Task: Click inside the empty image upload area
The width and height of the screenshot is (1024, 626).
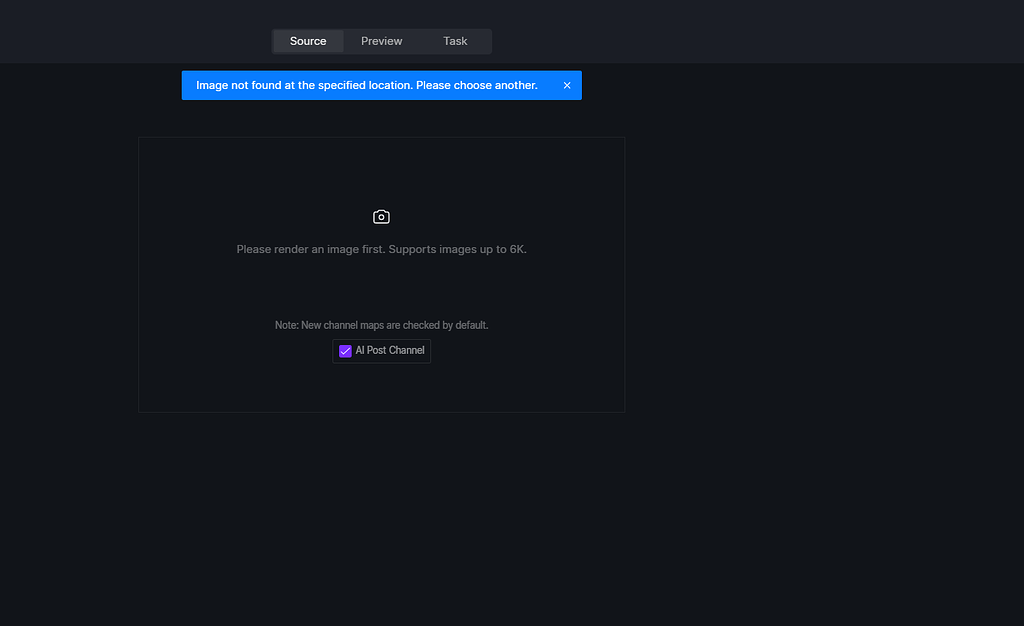Action: 381,180
